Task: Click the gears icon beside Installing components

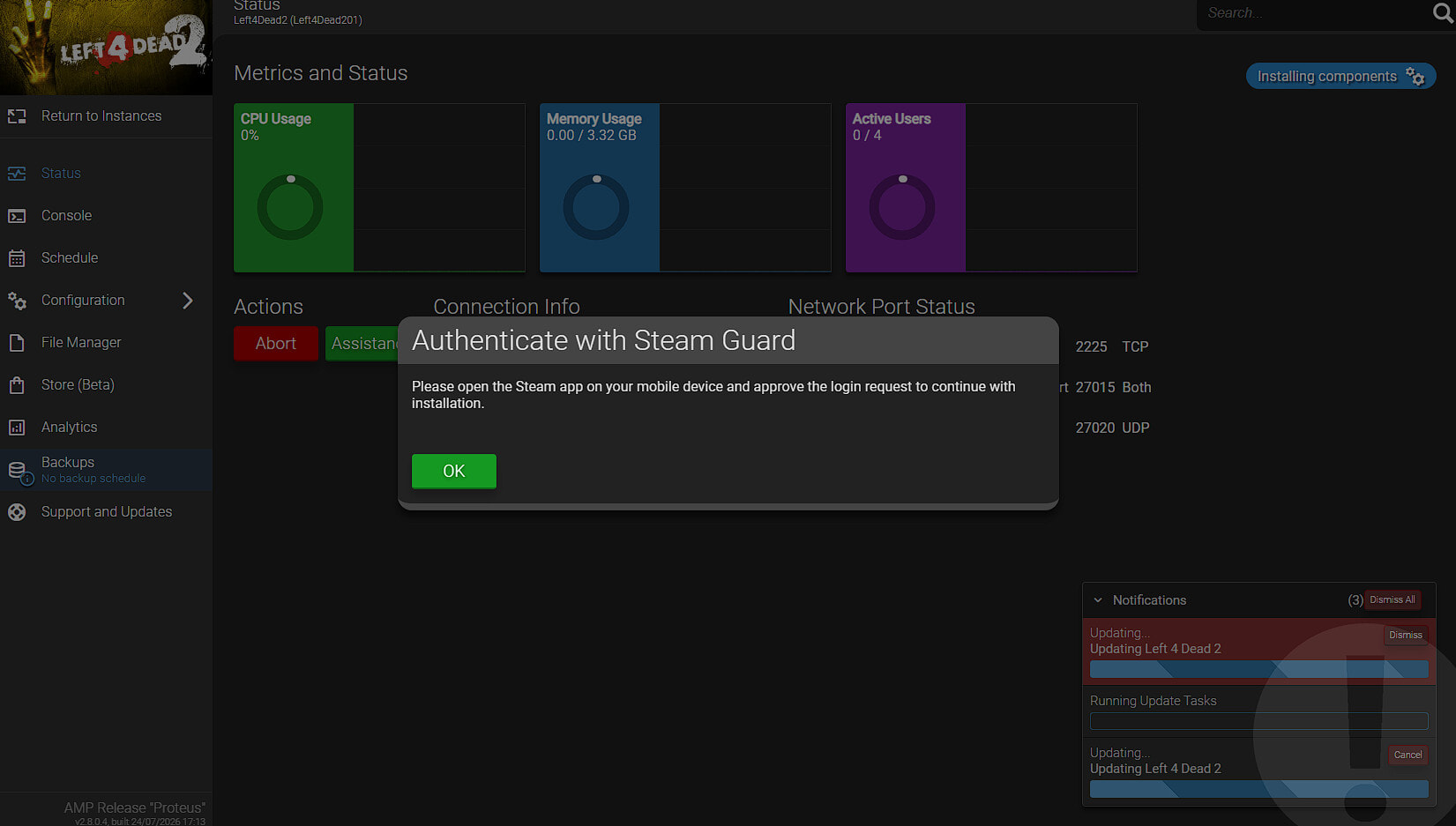Action: [x=1415, y=77]
